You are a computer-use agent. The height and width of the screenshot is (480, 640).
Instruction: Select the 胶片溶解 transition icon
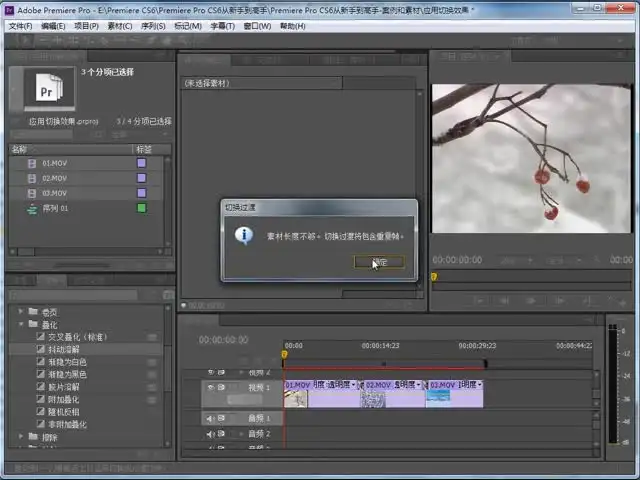(x=40, y=387)
